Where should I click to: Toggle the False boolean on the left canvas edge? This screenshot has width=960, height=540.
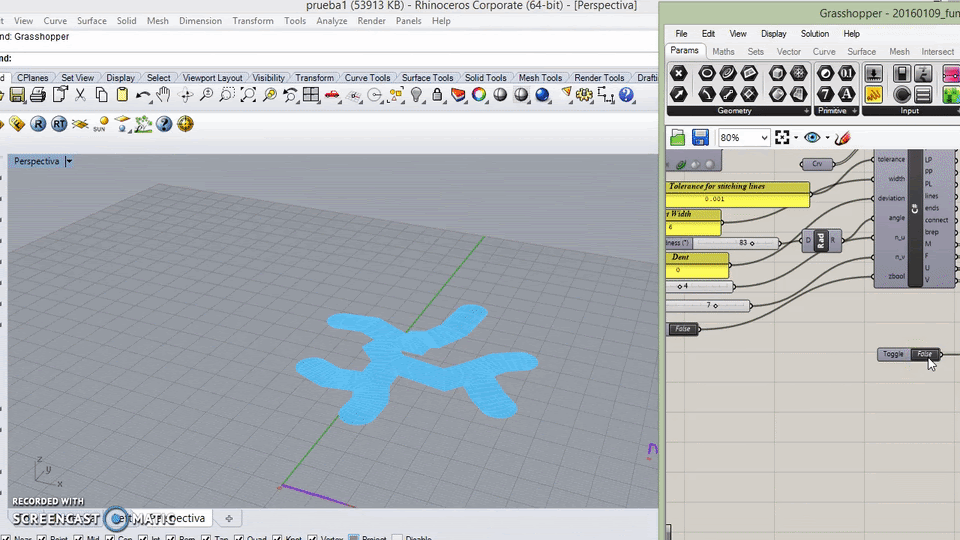[x=683, y=329]
